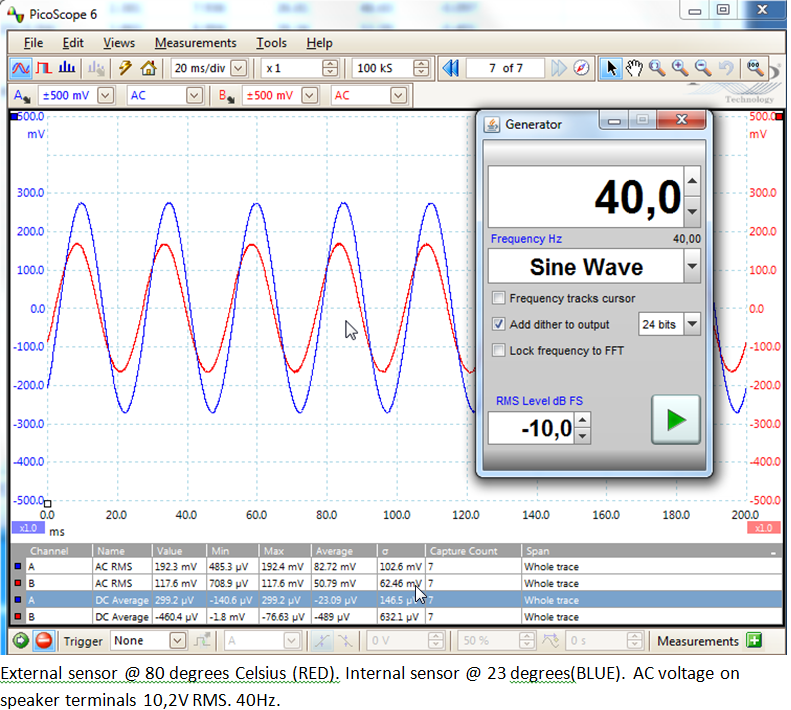This screenshot has height=710, width=791.
Task: Select the hand pan tool
Action: [x=634, y=68]
